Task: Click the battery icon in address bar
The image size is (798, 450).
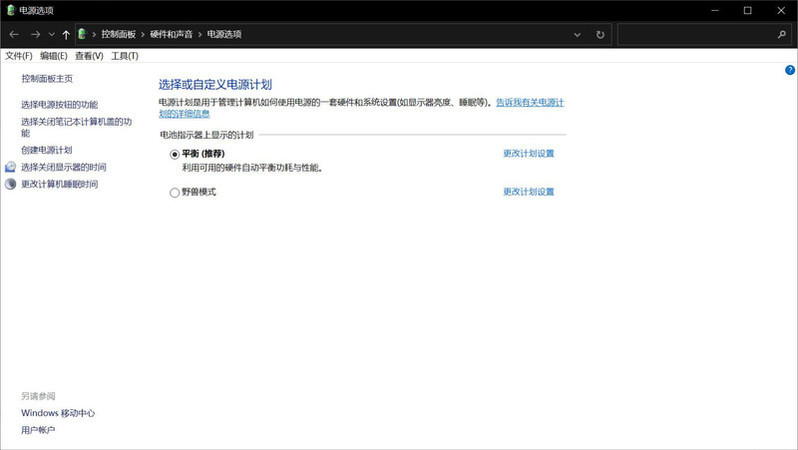Action: click(82, 34)
